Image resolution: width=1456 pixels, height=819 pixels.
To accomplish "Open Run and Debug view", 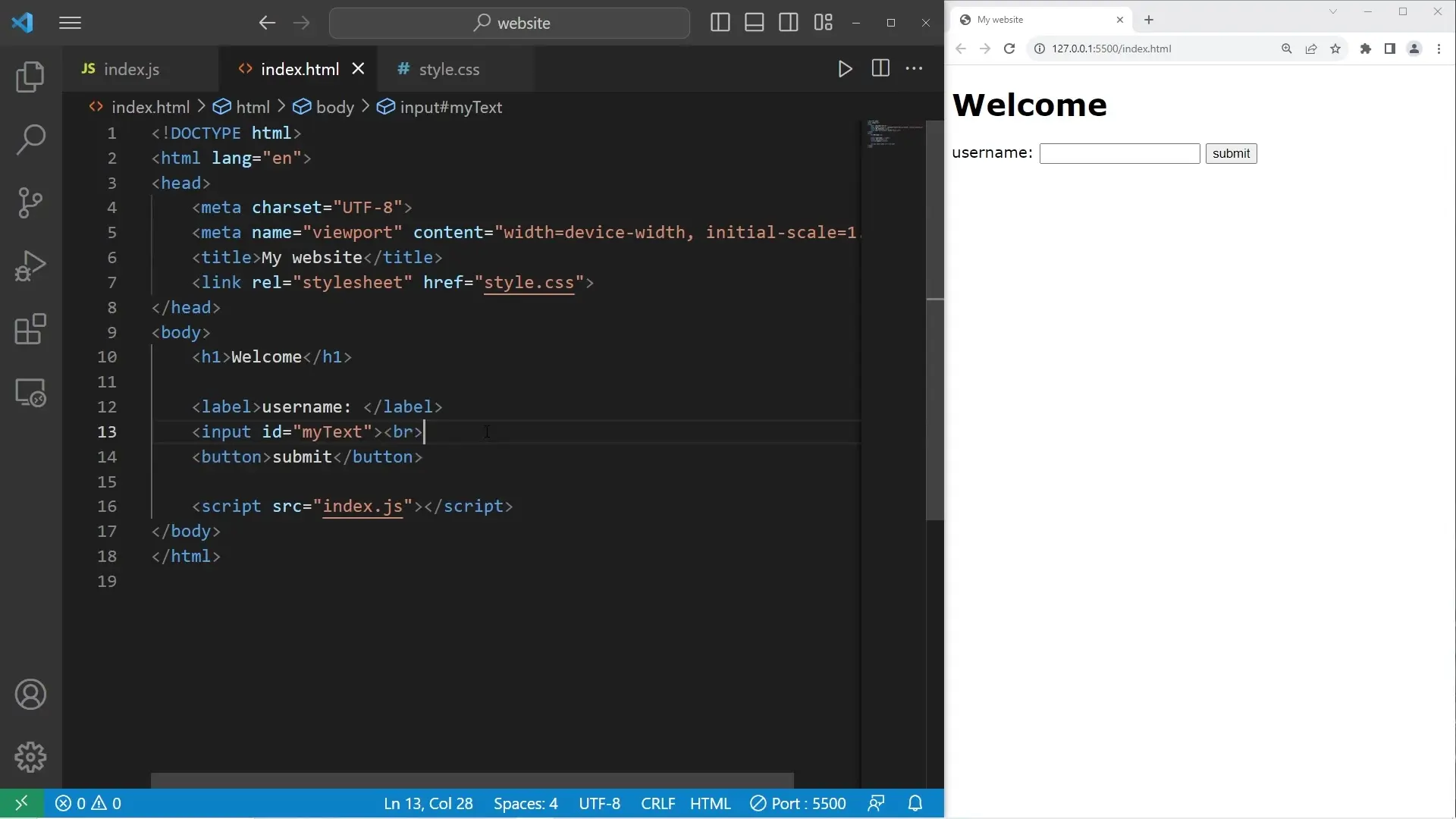I will point(30,266).
